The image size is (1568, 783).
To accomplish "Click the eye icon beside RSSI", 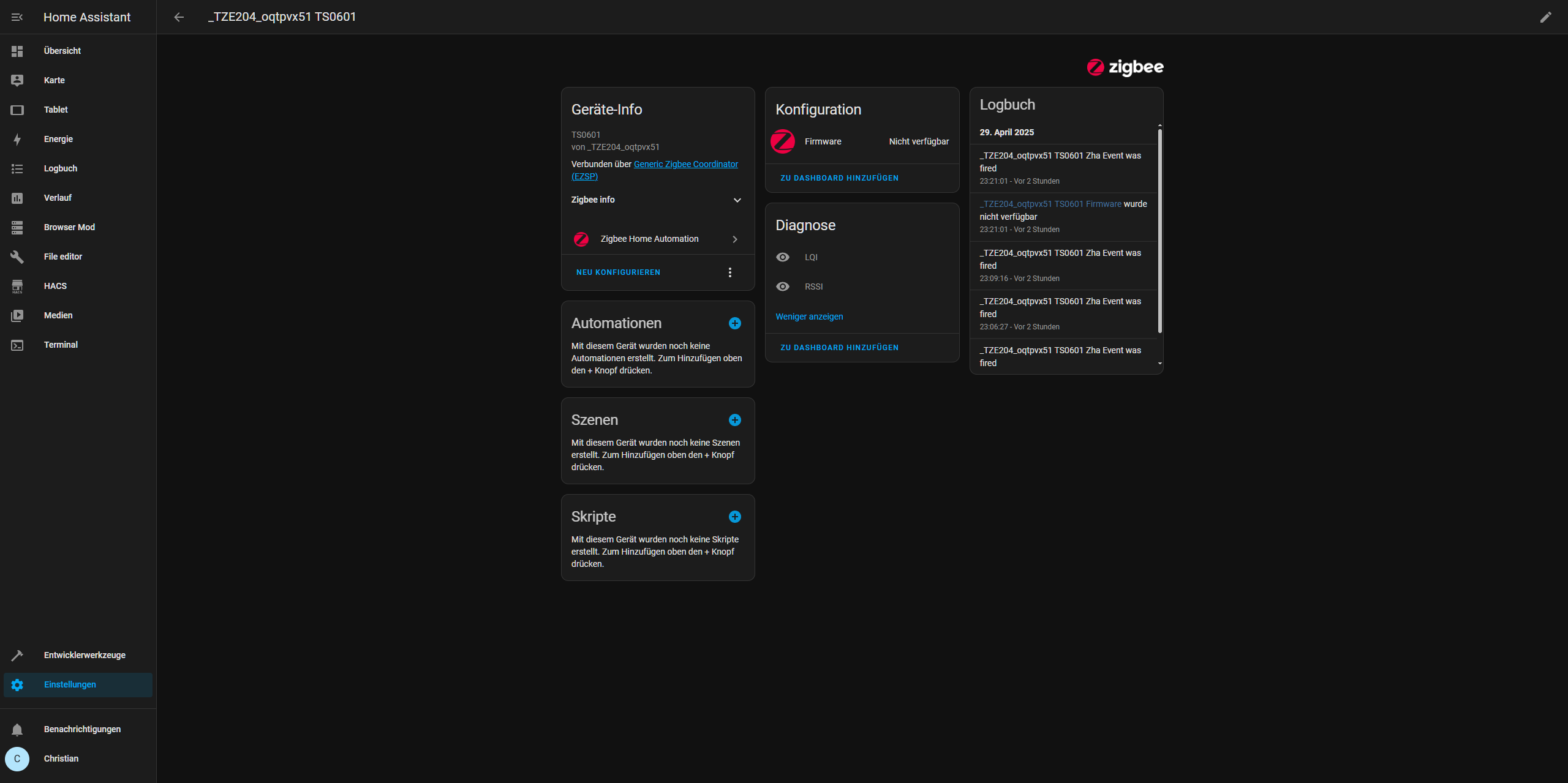I will coord(783,287).
